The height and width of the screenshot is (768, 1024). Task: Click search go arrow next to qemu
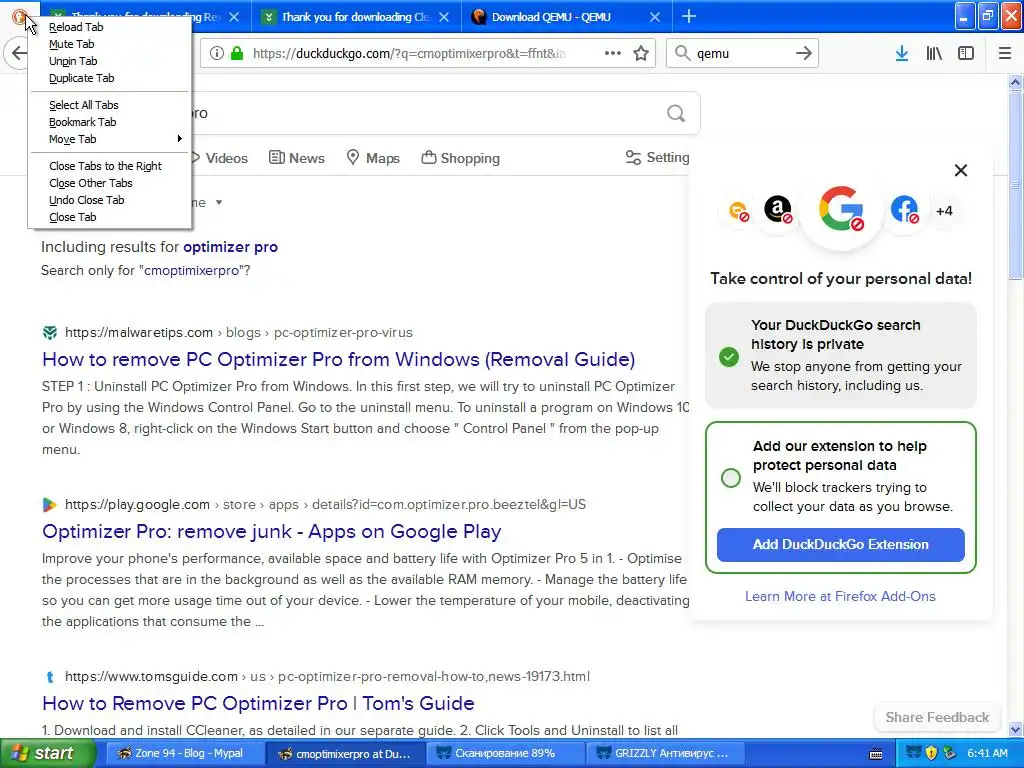[x=804, y=53]
